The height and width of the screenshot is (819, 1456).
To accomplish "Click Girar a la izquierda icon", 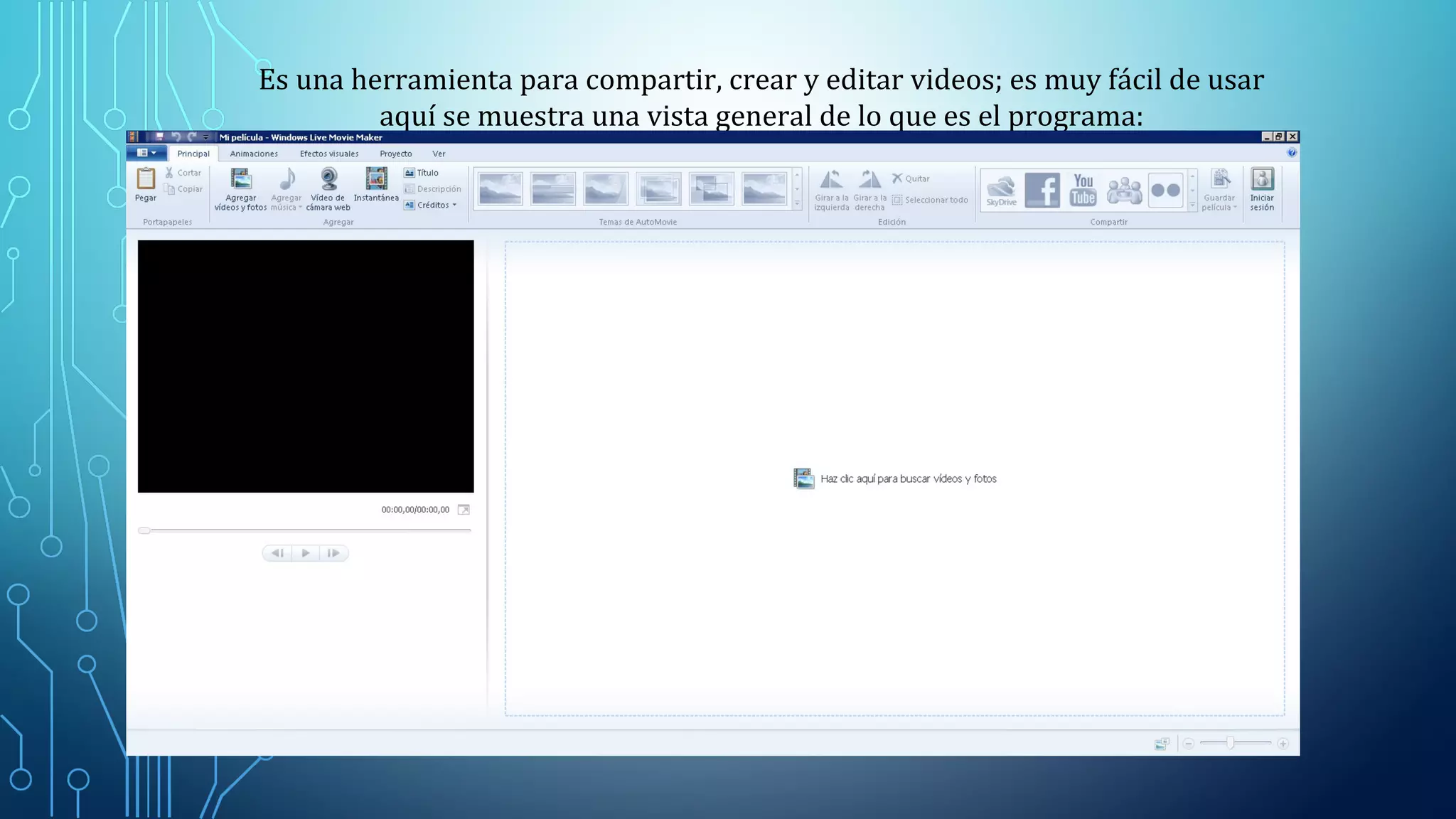I will (x=831, y=180).
